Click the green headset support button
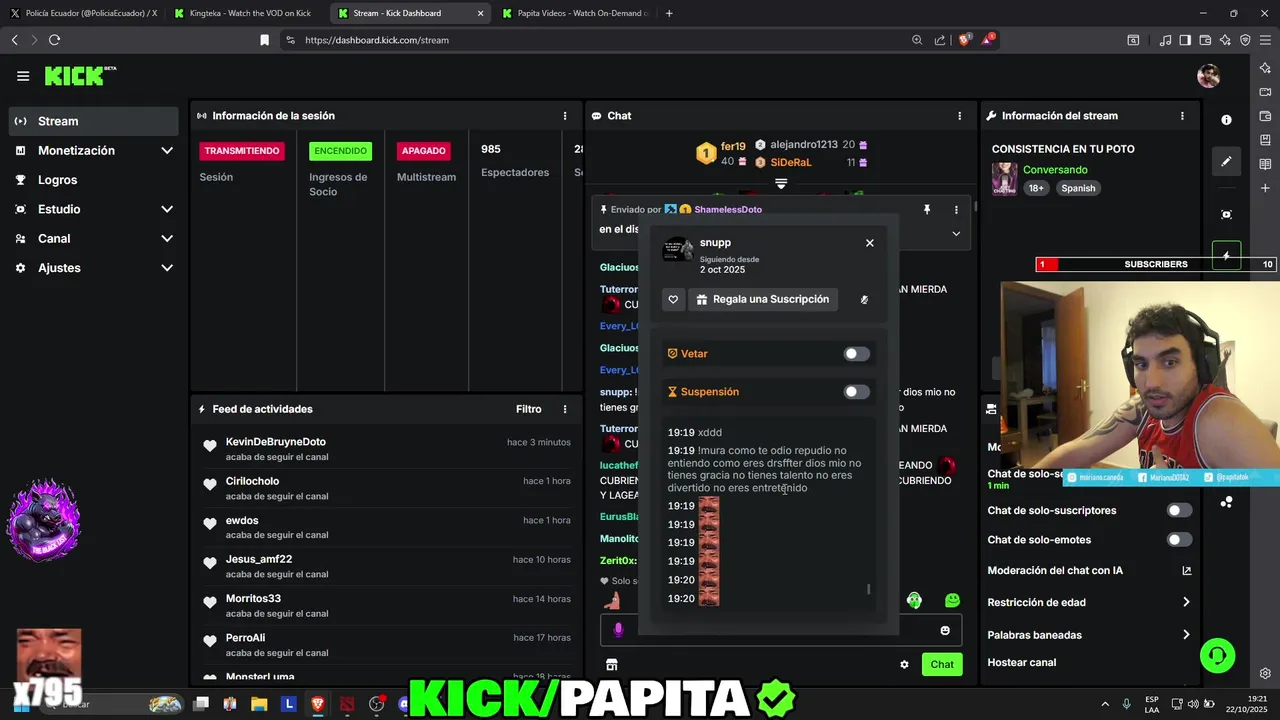The height and width of the screenshot is (720, 1280). (x=1217, y=656)
